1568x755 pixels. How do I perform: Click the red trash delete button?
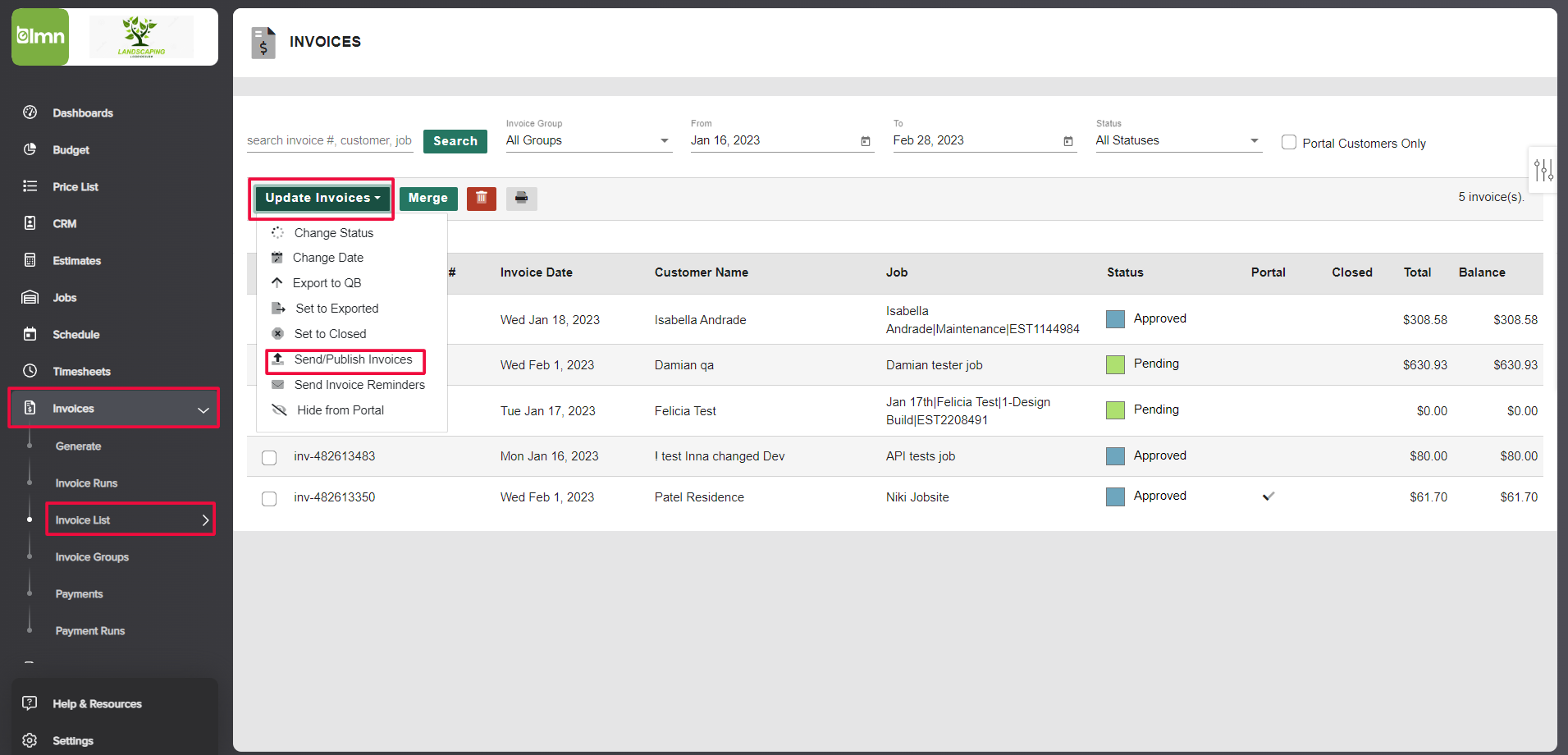pyautogui.click(x=482, y=198)
